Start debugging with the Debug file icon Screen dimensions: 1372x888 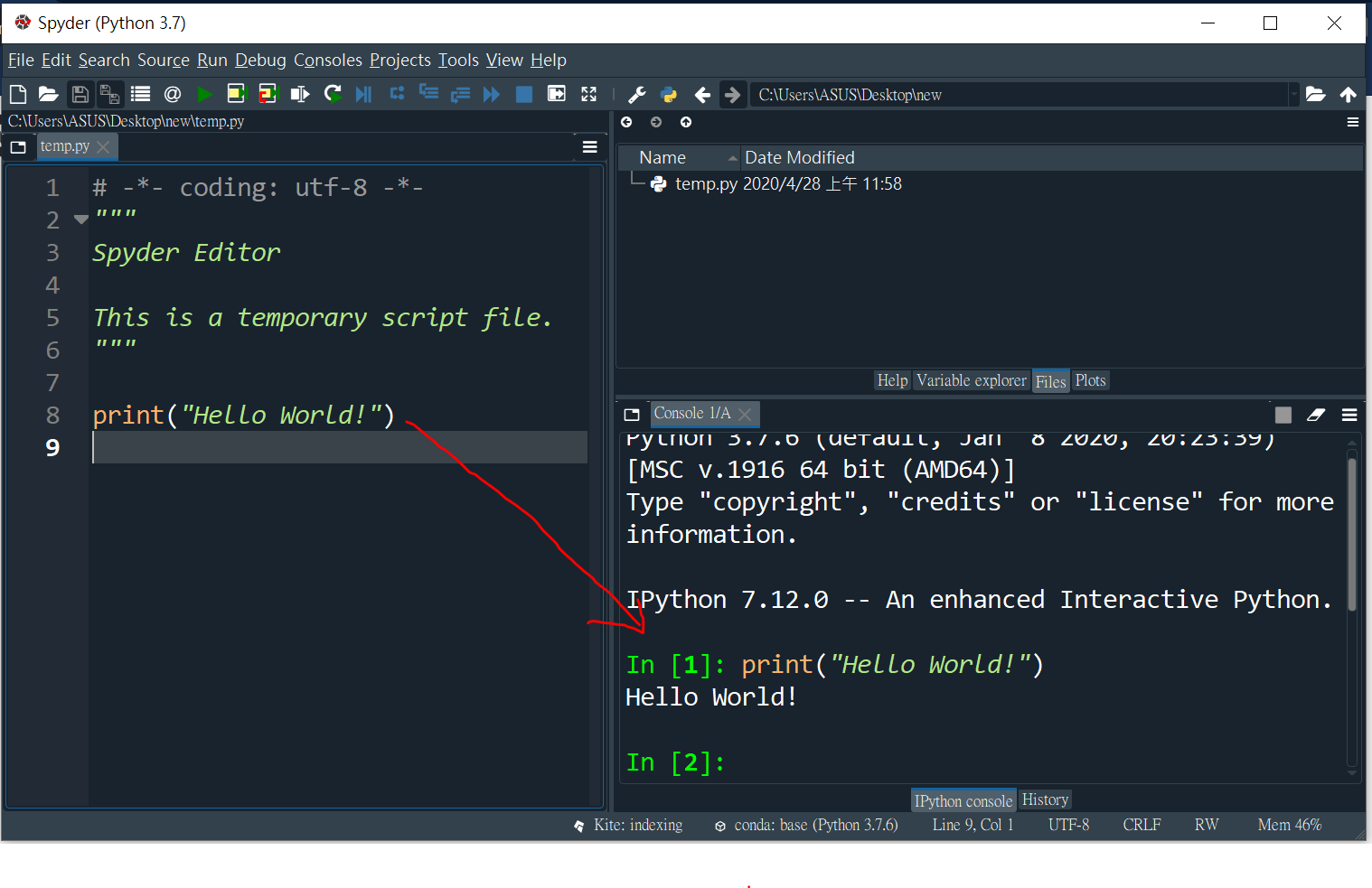[x=364, y=94]
